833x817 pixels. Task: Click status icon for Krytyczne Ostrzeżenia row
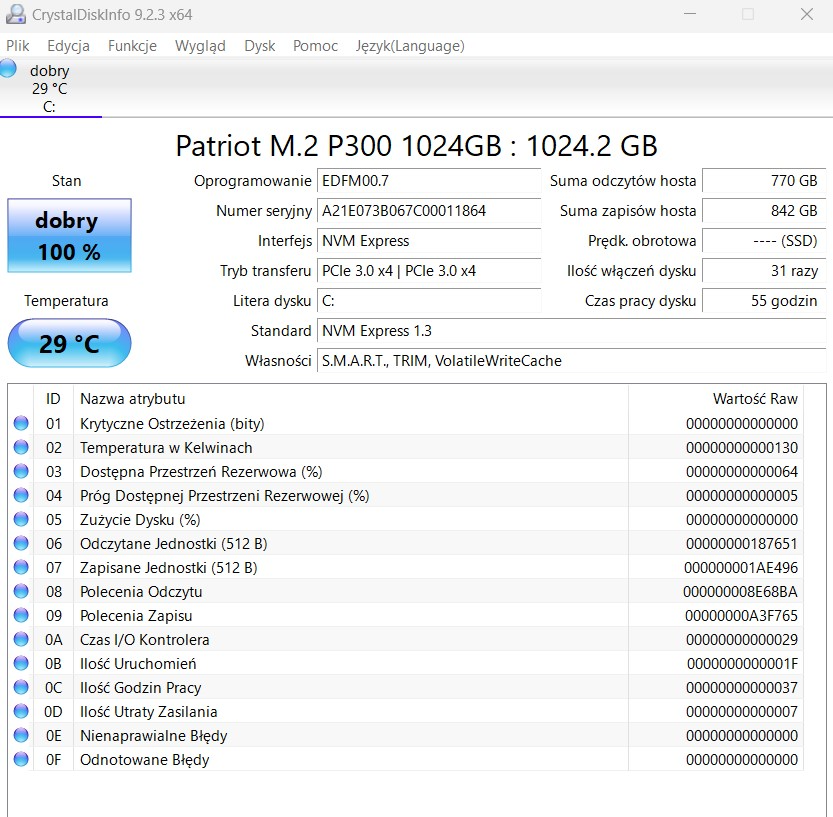(x=21, y=424)
